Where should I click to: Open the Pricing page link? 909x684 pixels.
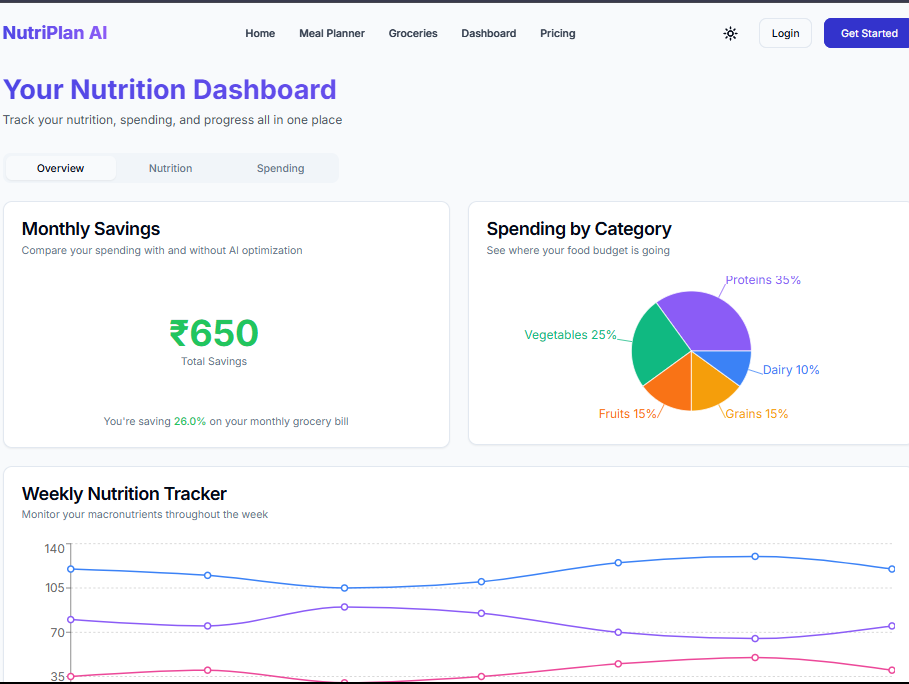pos(558,33)
